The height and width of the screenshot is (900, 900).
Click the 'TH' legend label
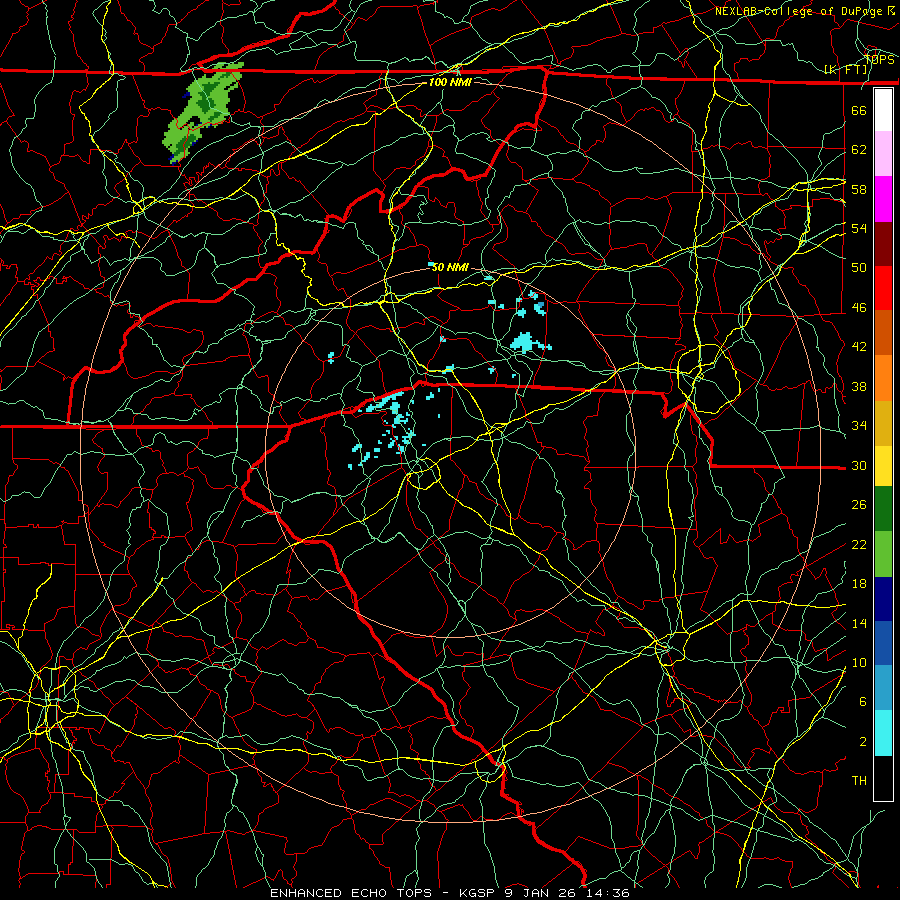coord(859,781)
